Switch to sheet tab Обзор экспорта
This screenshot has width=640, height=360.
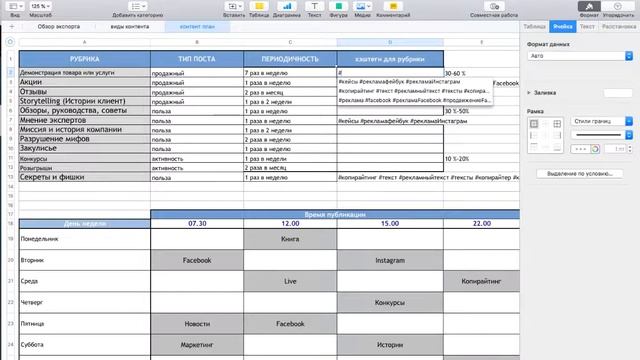click(59, 27)
